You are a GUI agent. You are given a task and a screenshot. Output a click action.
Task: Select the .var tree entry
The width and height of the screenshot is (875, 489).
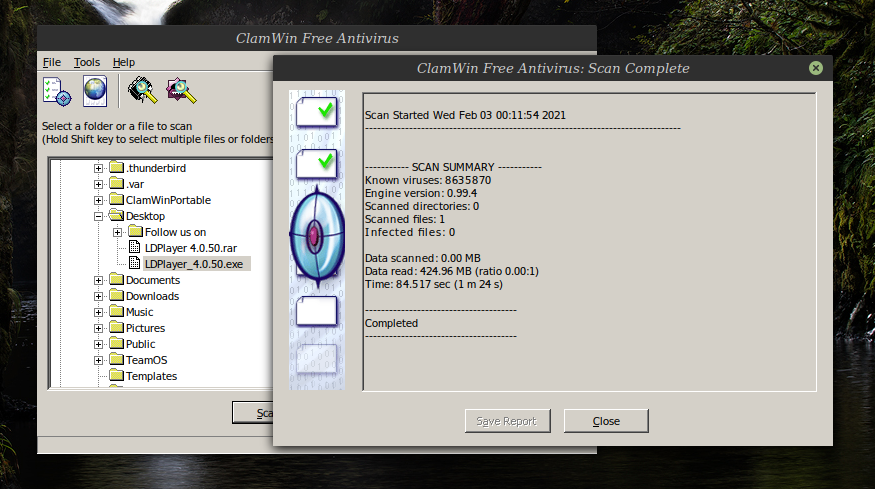tap(134, 184)
